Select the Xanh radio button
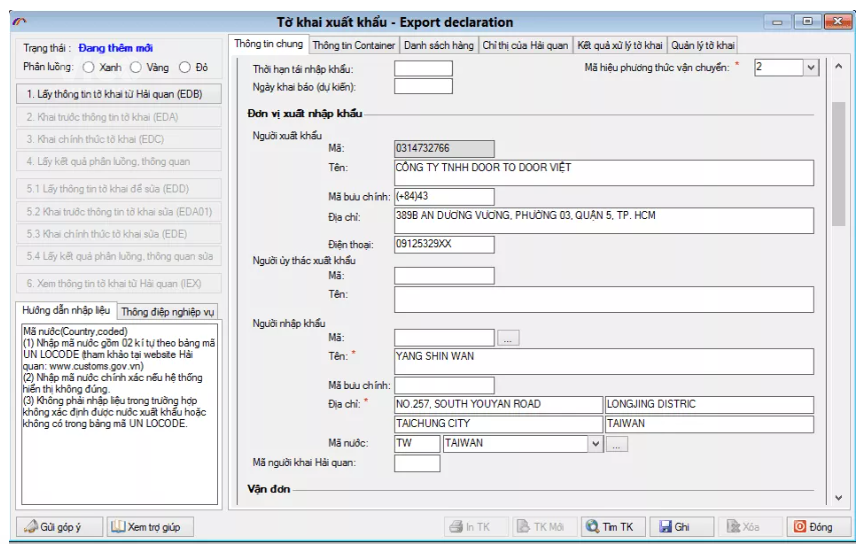The image size is (867, 544). click(88, 67)
